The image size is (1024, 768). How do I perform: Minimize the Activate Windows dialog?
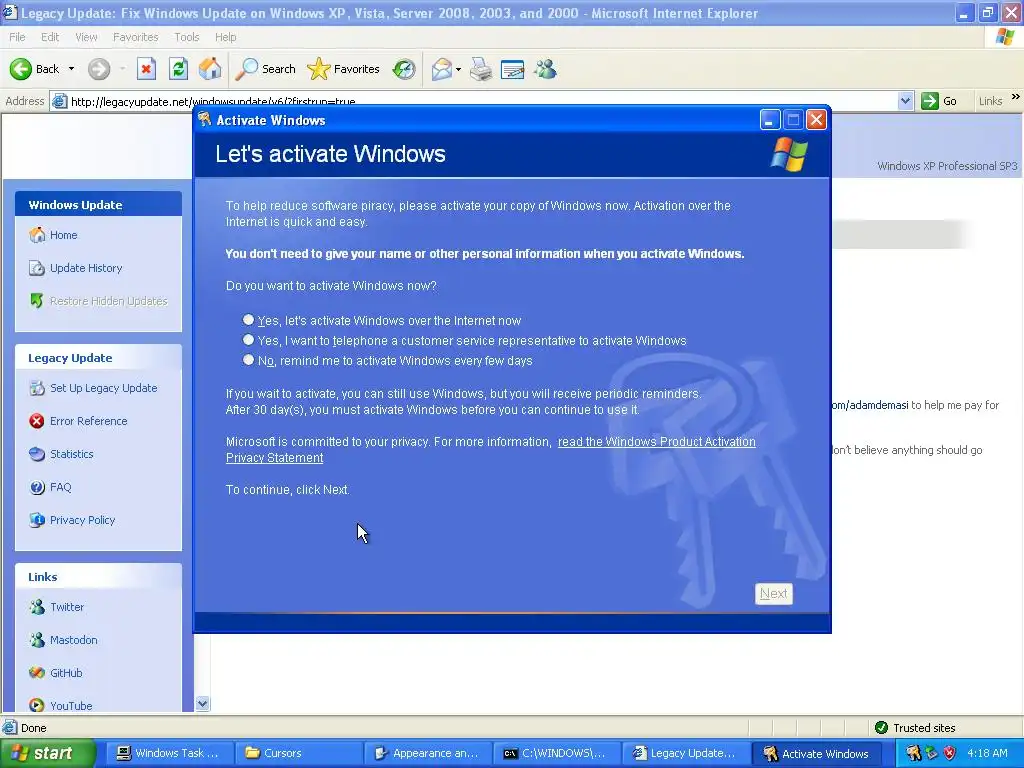pos(770,120)
